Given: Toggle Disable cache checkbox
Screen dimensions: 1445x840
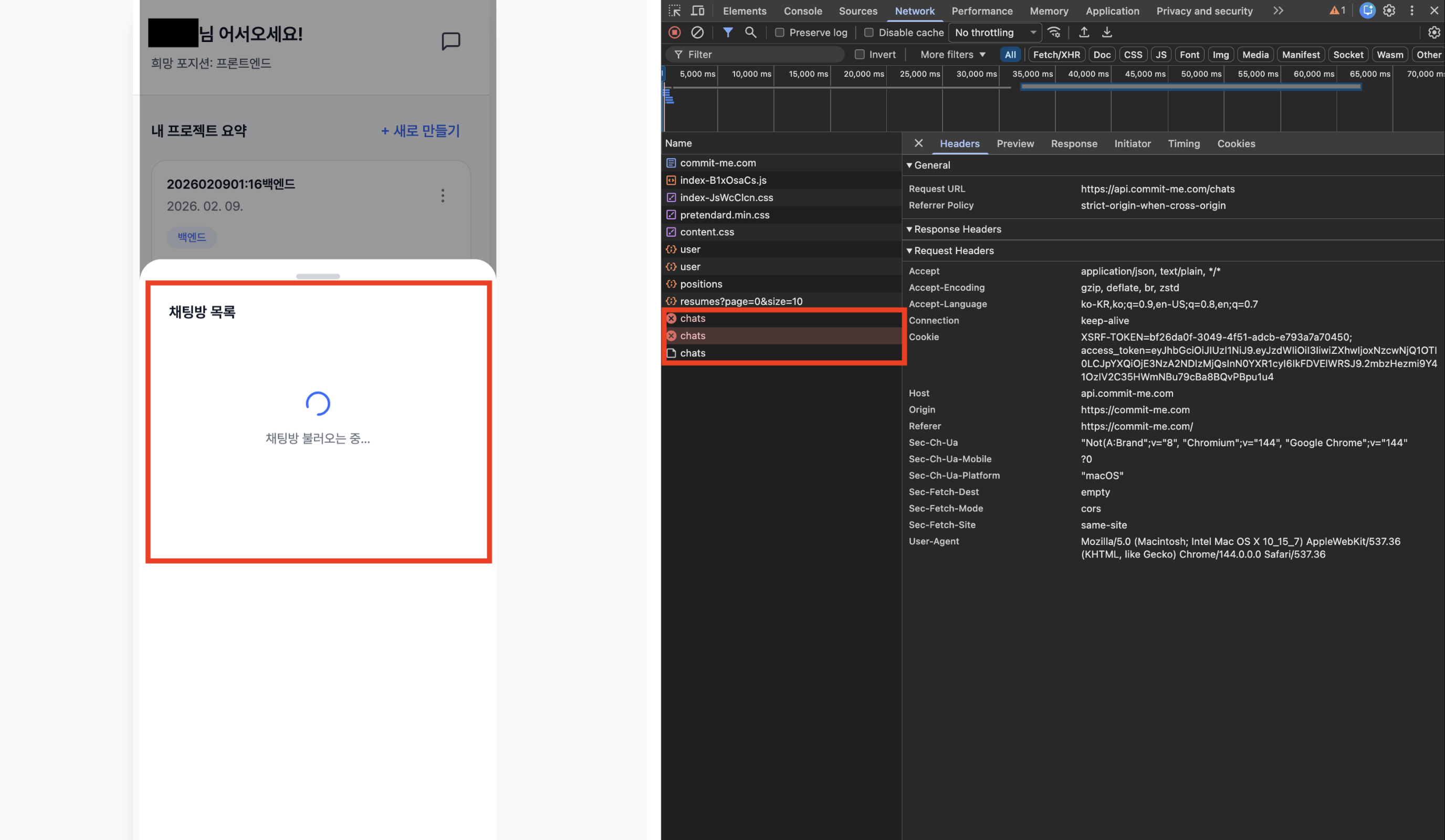Looking at the screenshot, I should tap(868, 33).
